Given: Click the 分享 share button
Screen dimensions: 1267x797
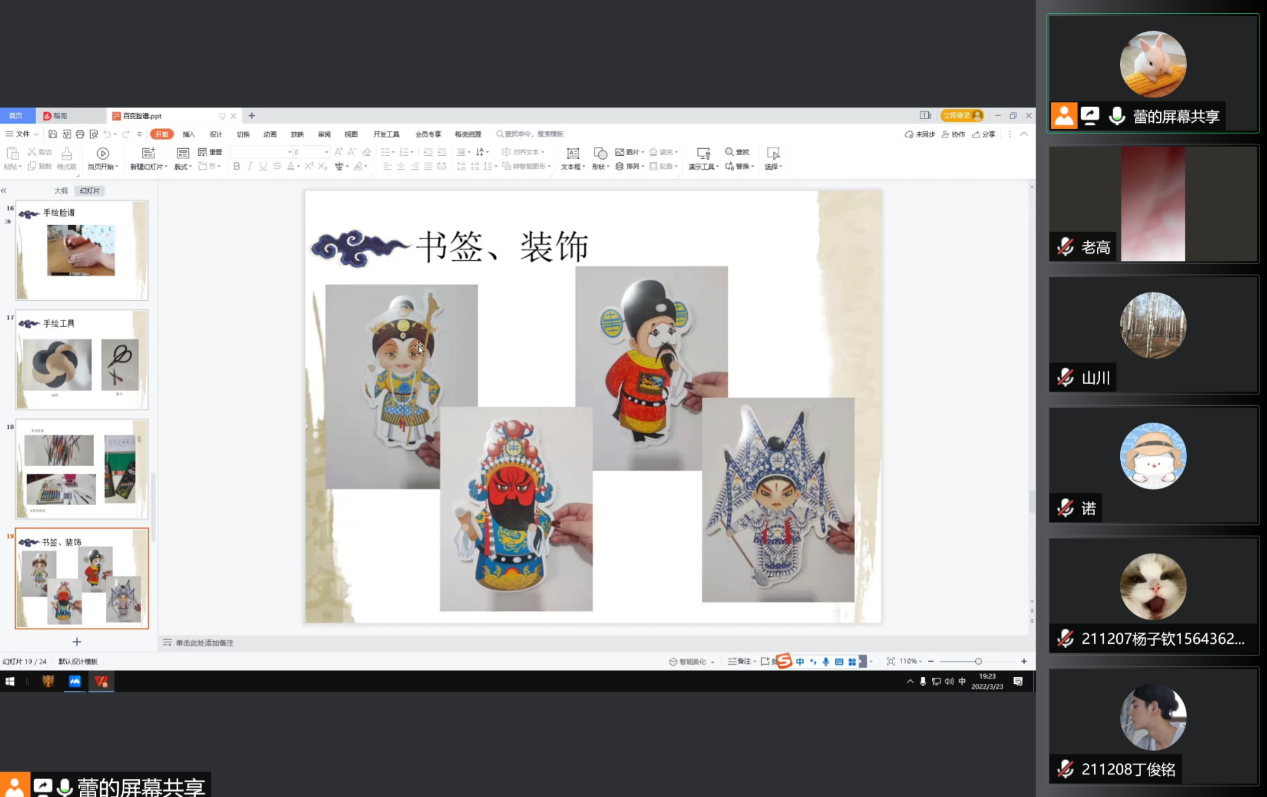Looking at the screenshot, I should (x=984, y=134).
